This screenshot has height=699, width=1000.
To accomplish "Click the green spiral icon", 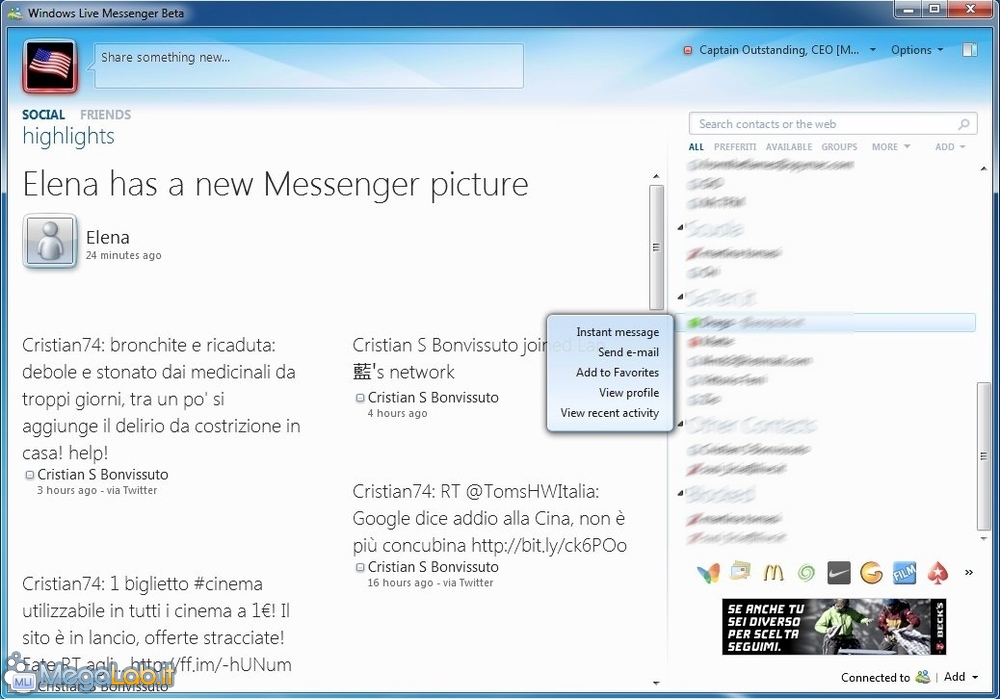I will pyautogui.click(x=806, y=573).
